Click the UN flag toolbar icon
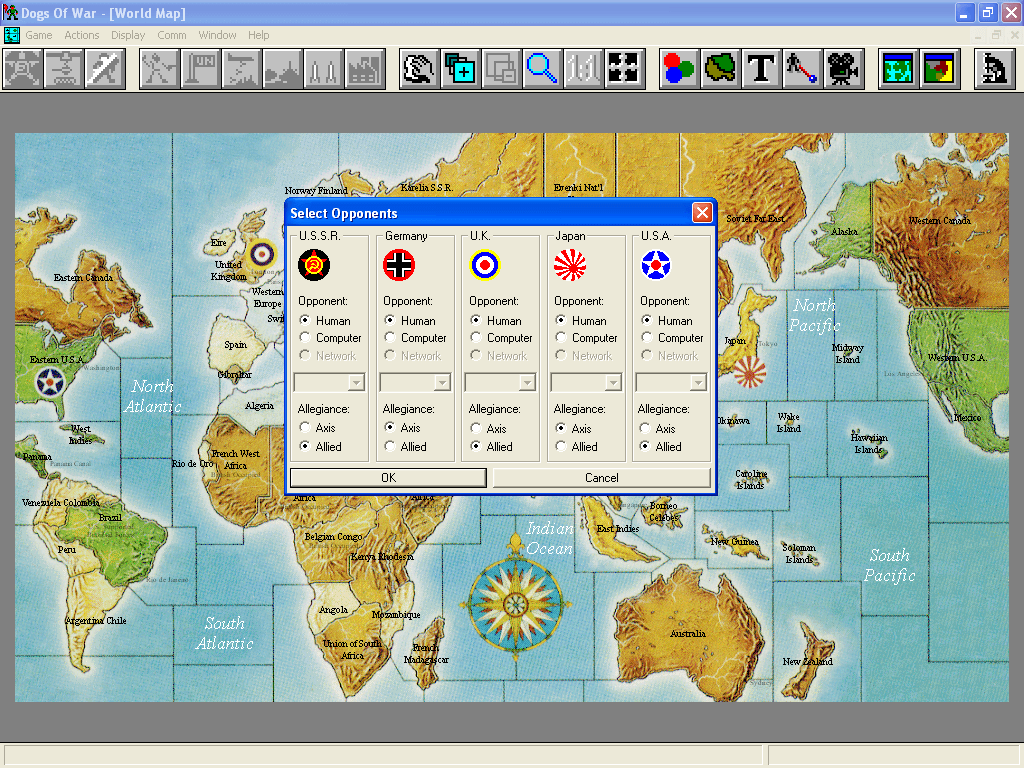Screen dimensions: 1024x768 200,69
